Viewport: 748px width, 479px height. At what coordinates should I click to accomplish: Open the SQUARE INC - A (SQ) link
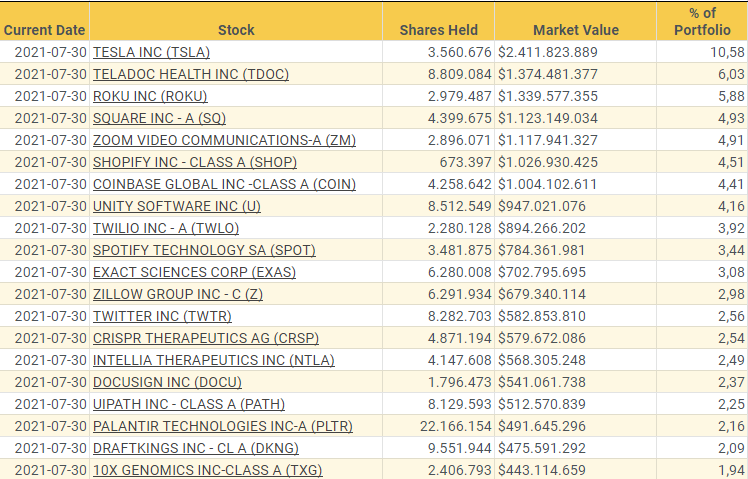click(159, 118)
